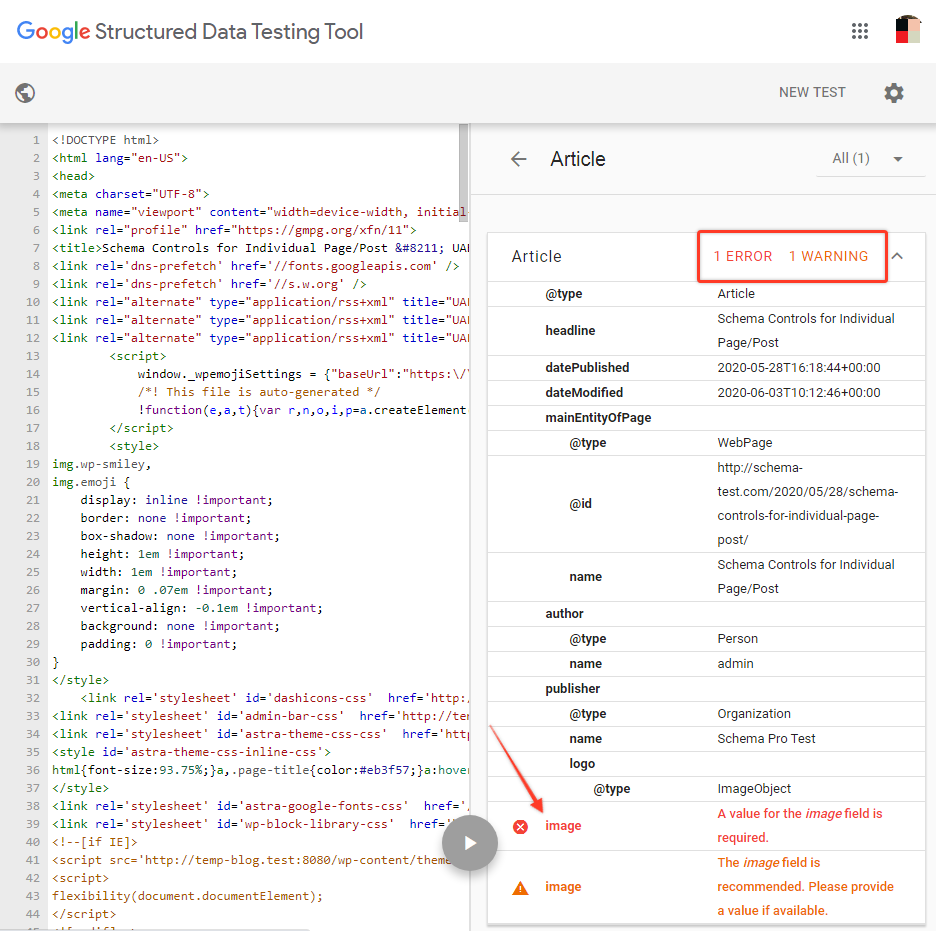Click the 1 WARNING label
936x931 pixels.
pos(828,256)
